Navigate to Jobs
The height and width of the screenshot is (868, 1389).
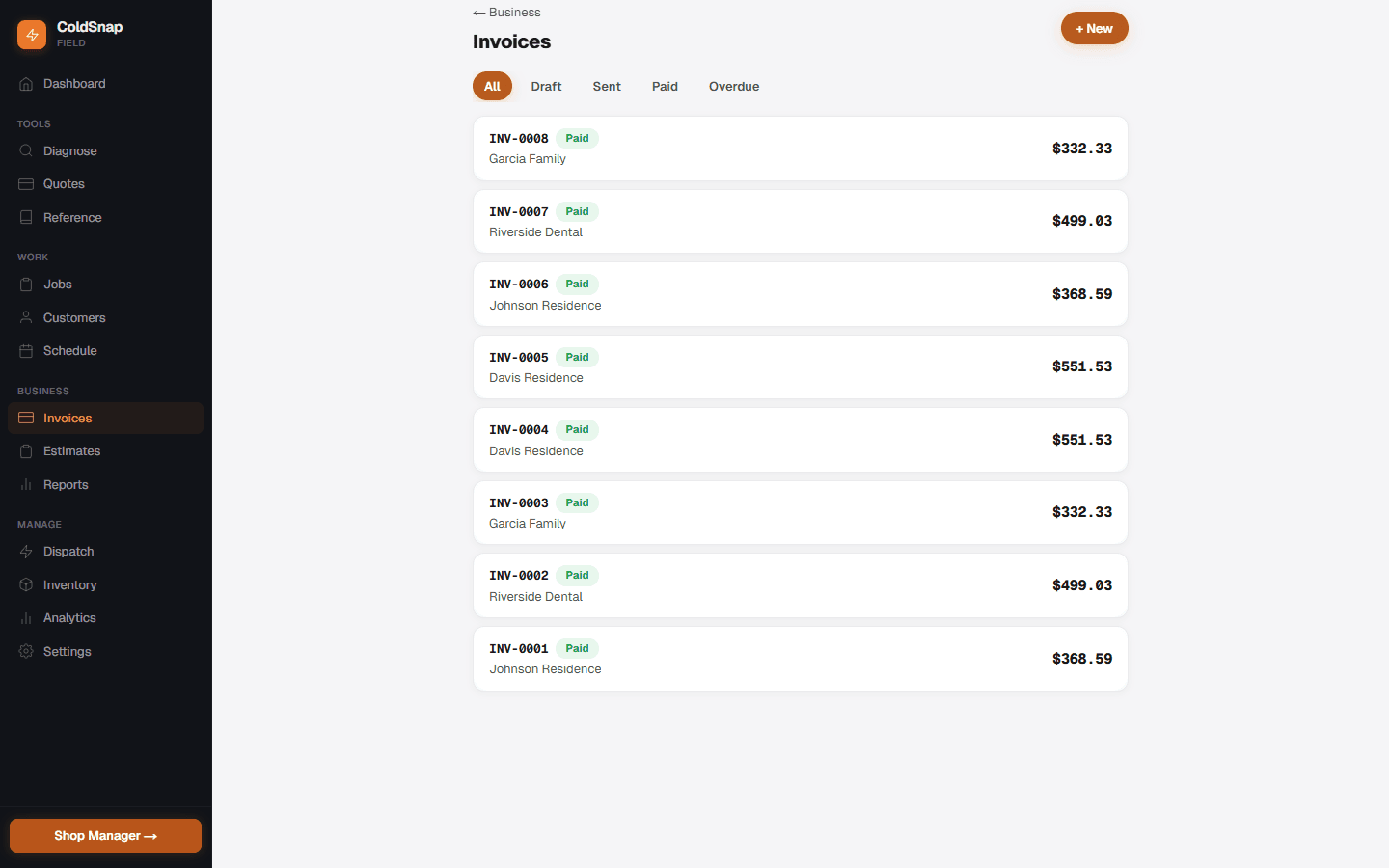(105, 285)
